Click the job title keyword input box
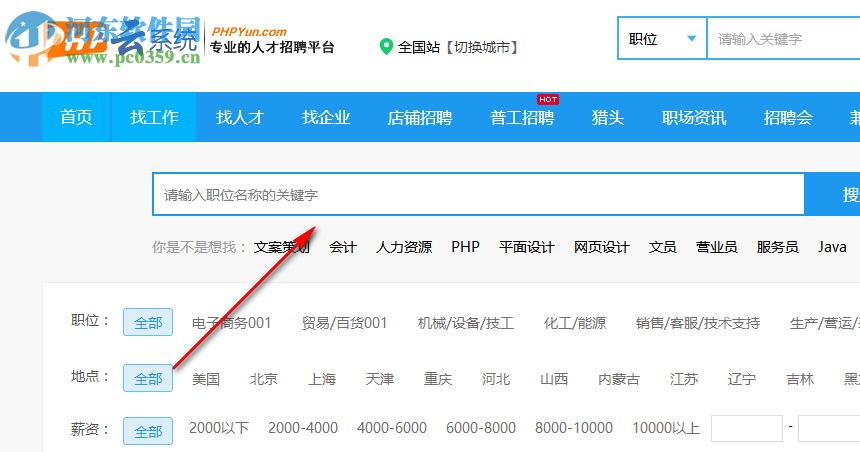The width and height of the screenshot is (860, 452). (x=478, y=194)
